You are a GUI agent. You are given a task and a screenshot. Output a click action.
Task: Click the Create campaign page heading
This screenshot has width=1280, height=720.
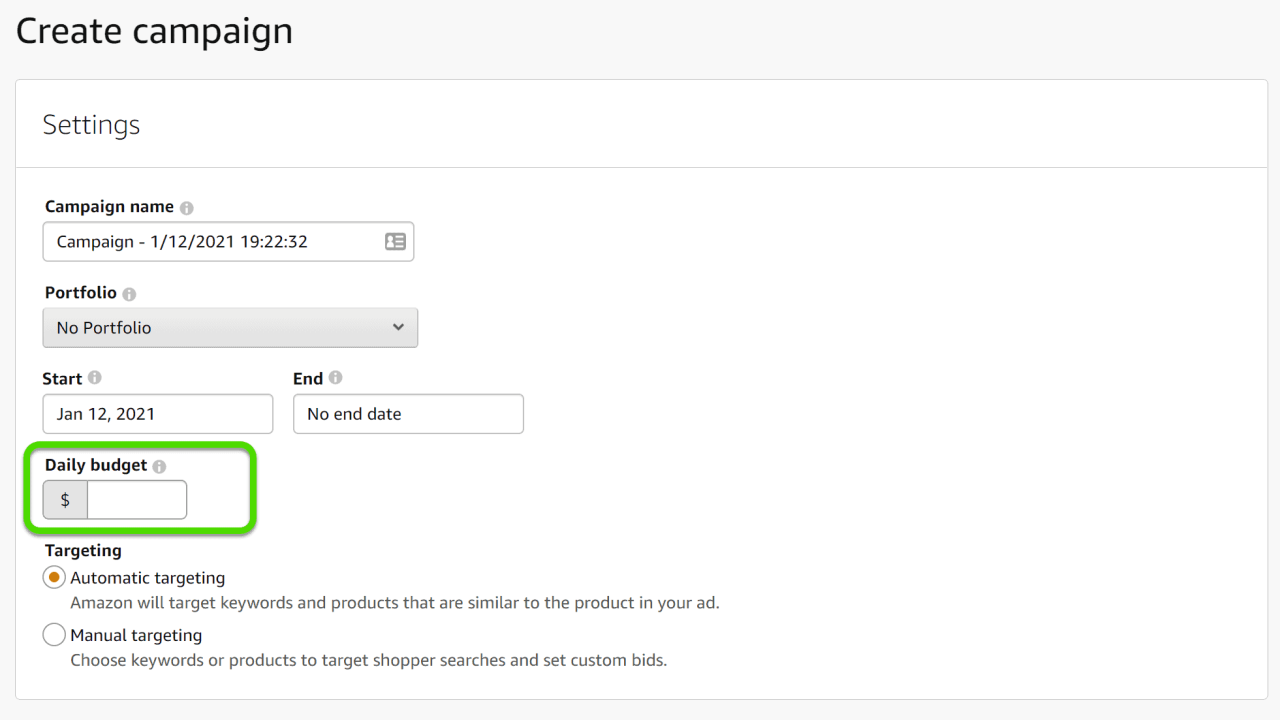pos(153,31)
